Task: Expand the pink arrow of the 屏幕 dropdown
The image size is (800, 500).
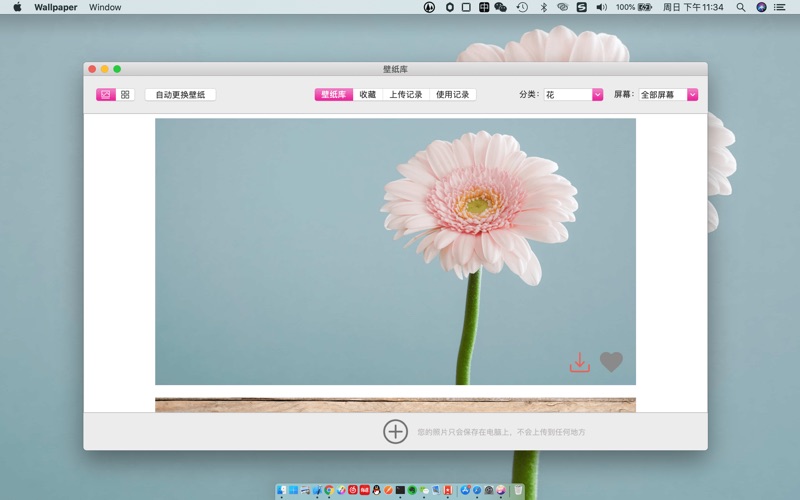Action: [692, 94]
